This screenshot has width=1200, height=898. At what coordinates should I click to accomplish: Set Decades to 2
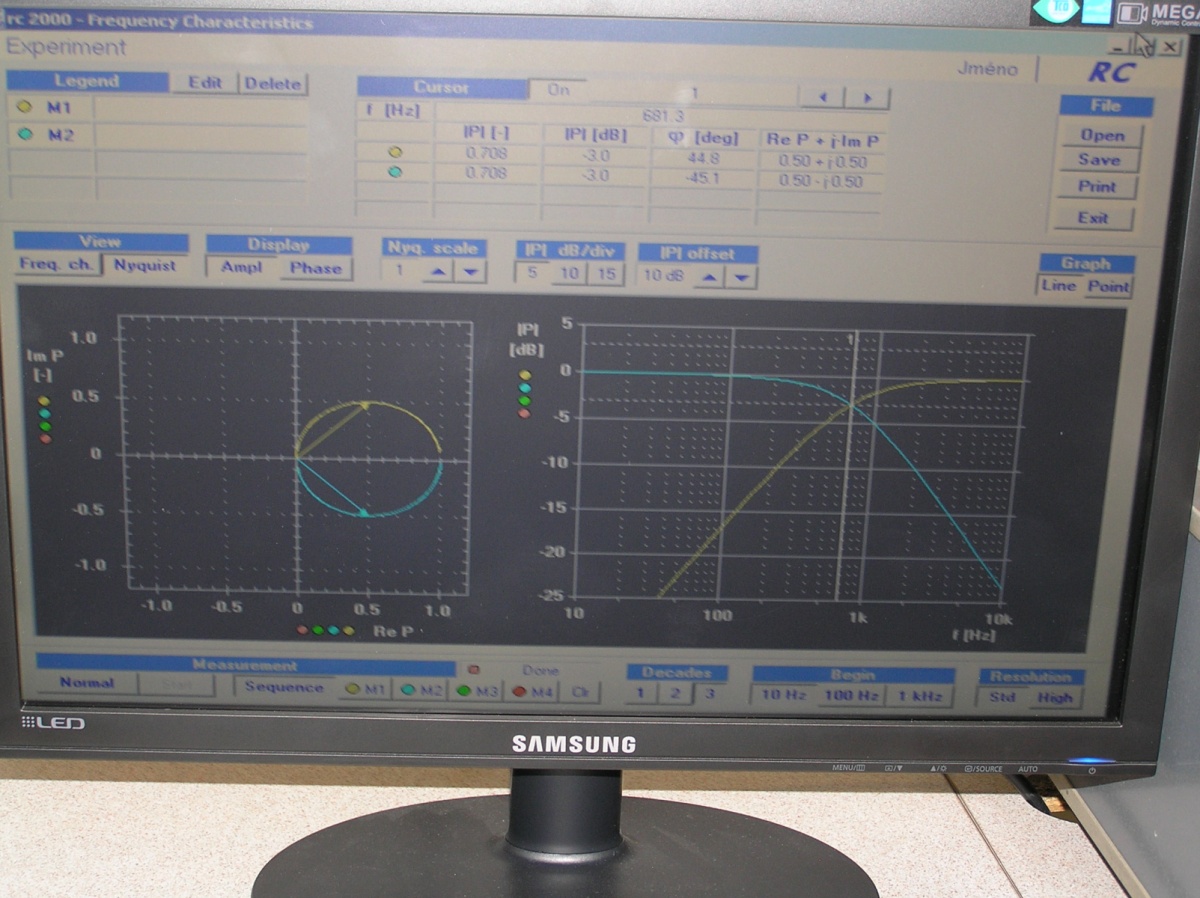pyautogui.click(x=675, y=695)
